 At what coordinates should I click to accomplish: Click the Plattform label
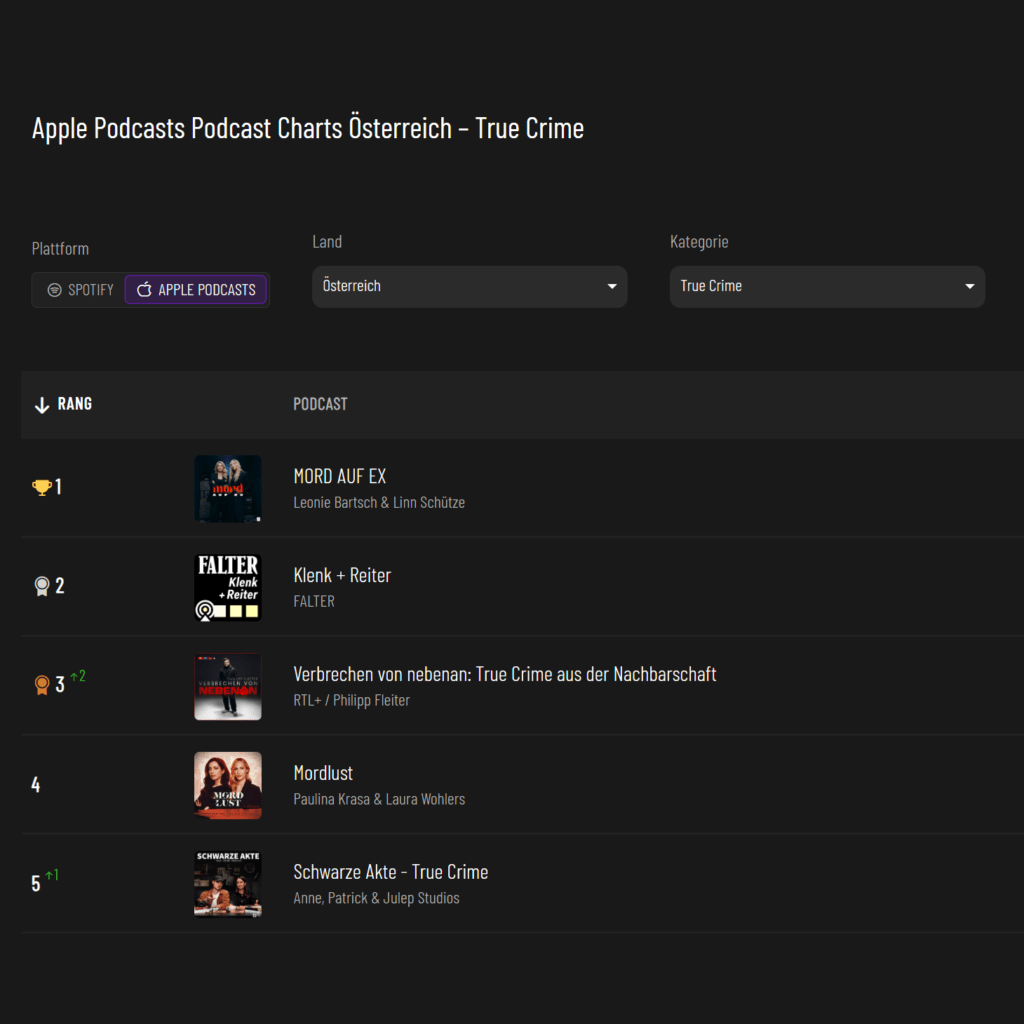[x=60, y=249]
